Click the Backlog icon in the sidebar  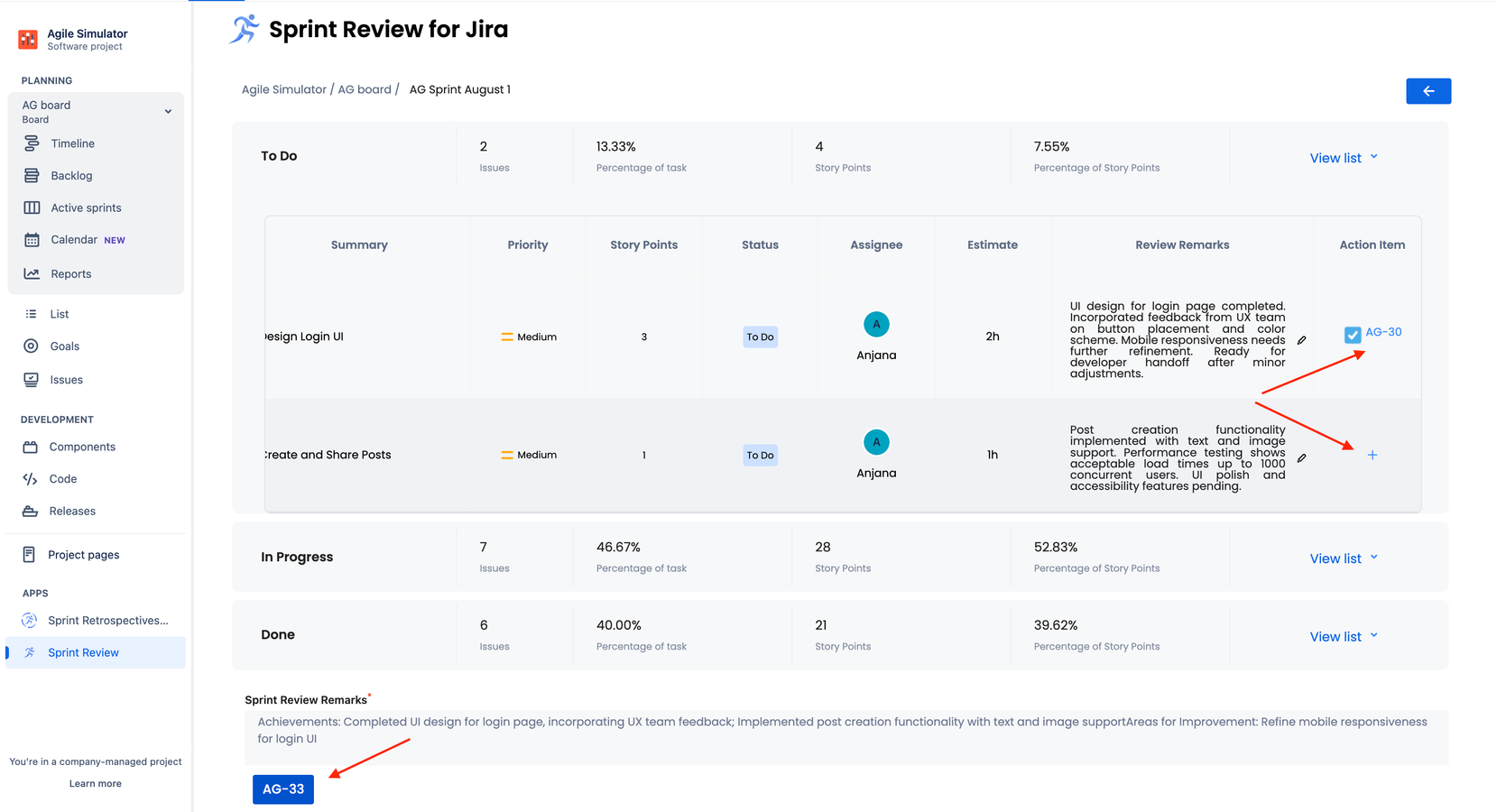(32, 176)
